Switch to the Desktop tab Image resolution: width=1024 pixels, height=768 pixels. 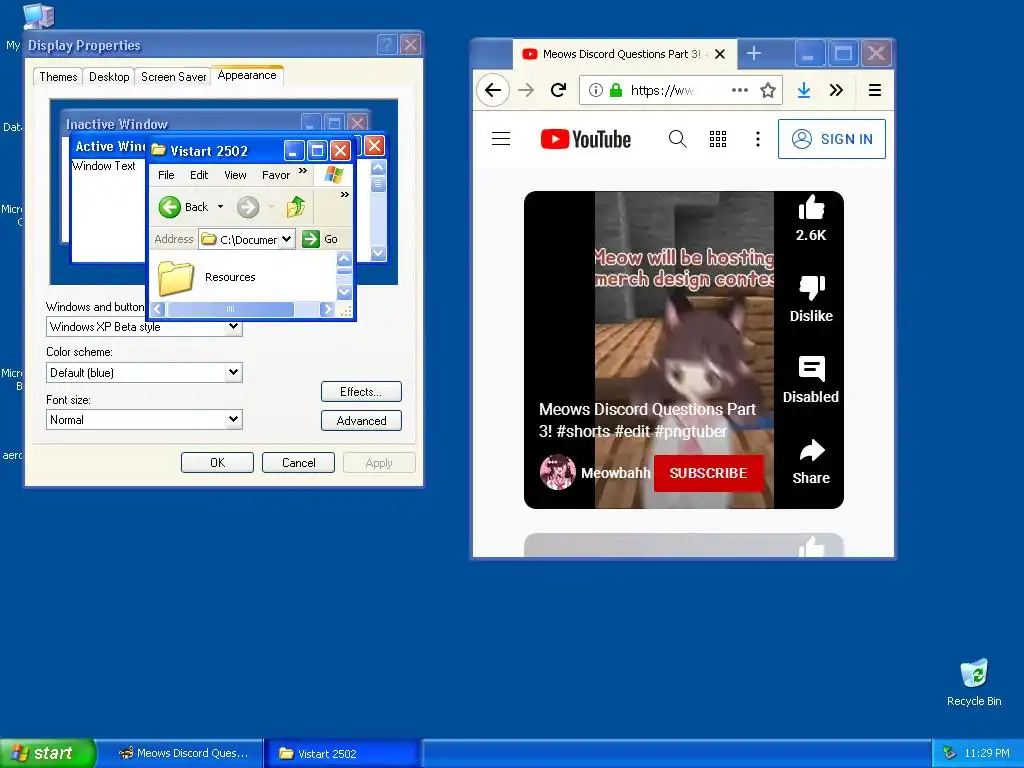(109, 76)
